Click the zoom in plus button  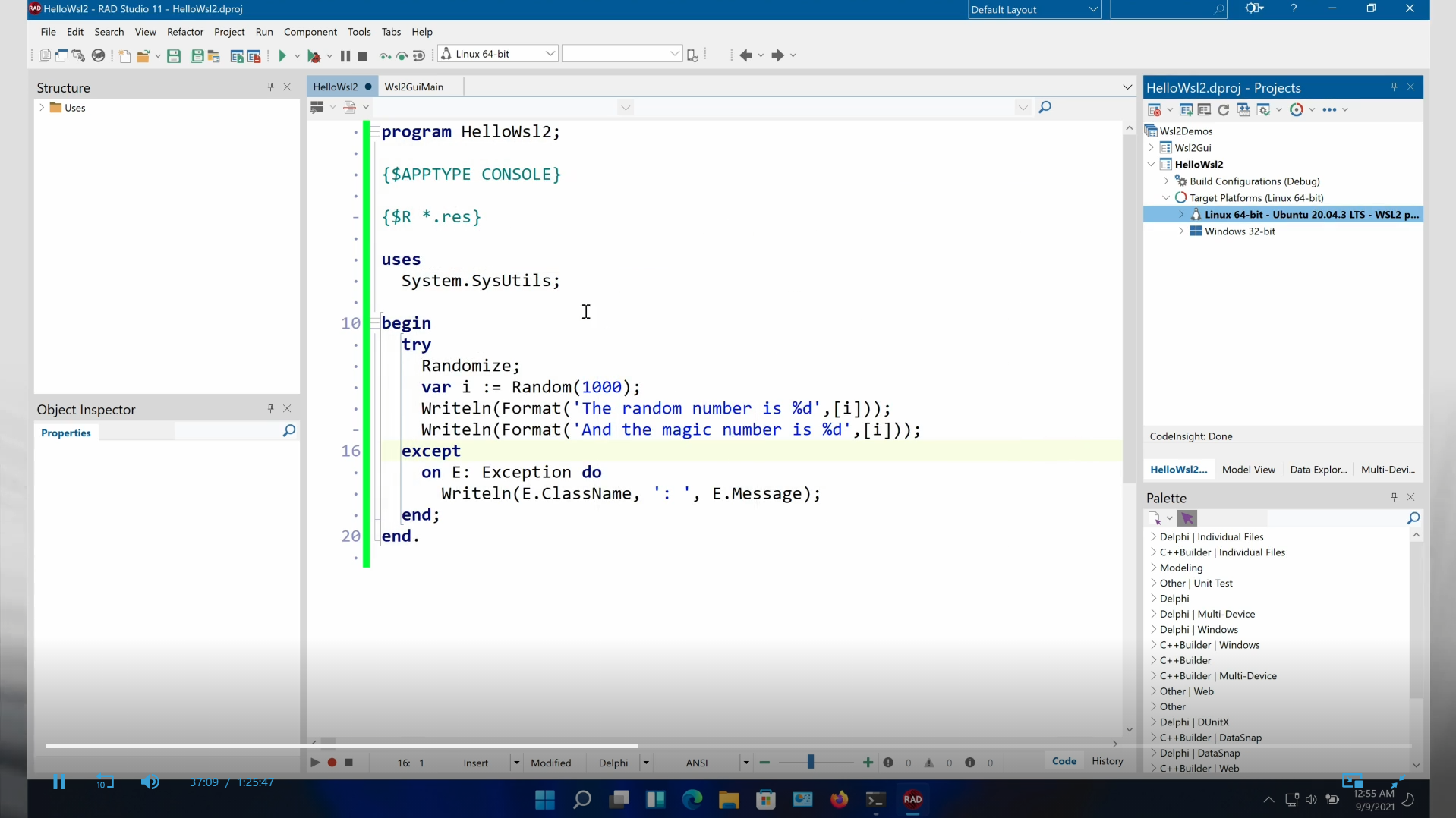click(868, 763)
